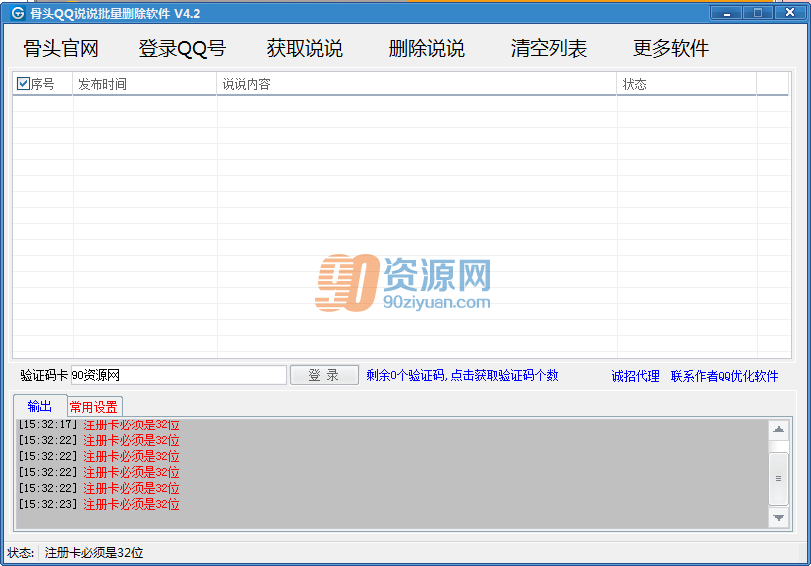Minimize the window
Viewport: 811px width, 566px height.
coord(726,12)
